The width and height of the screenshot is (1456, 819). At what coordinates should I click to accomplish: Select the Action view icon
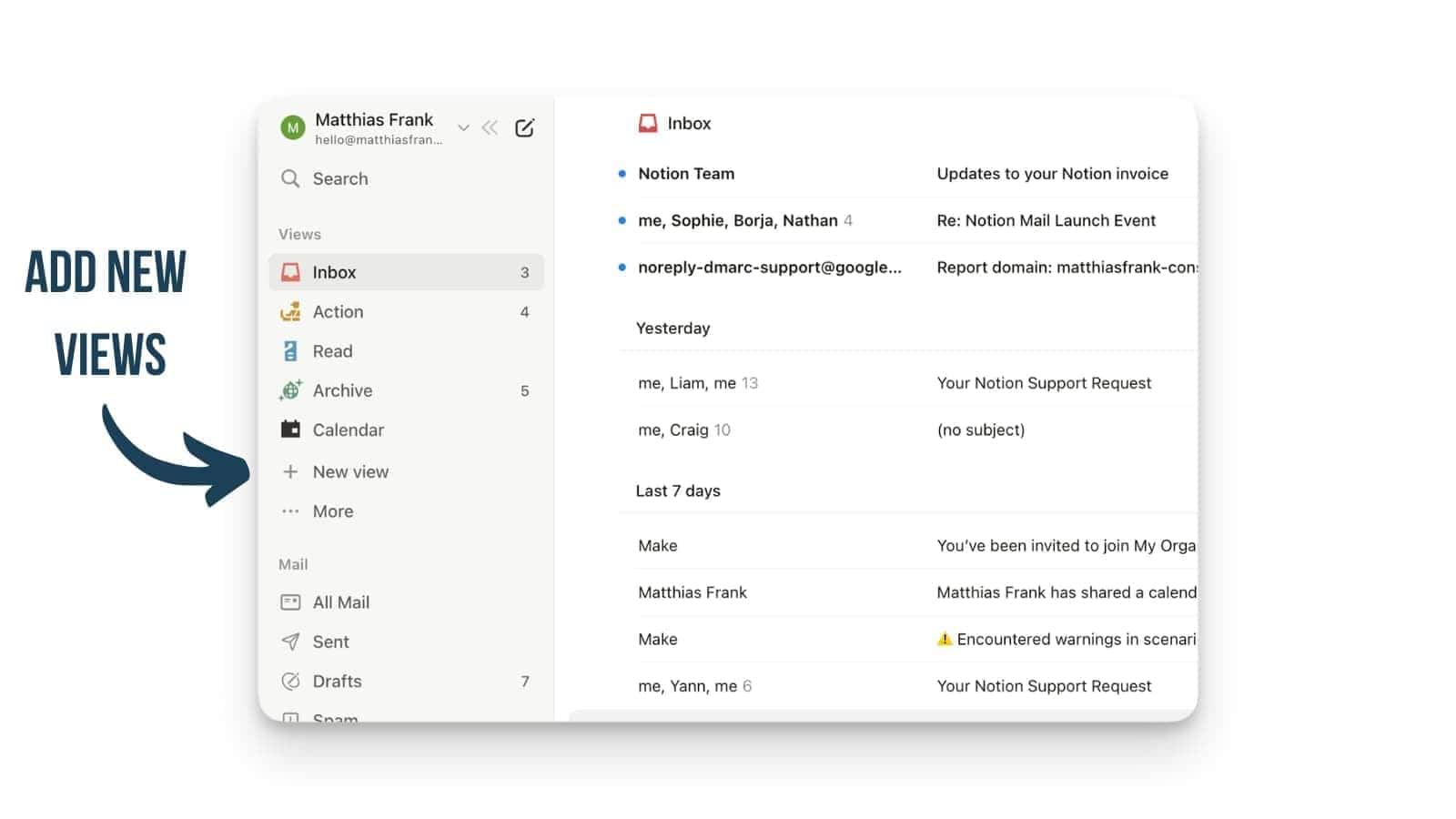coord(290,311)
